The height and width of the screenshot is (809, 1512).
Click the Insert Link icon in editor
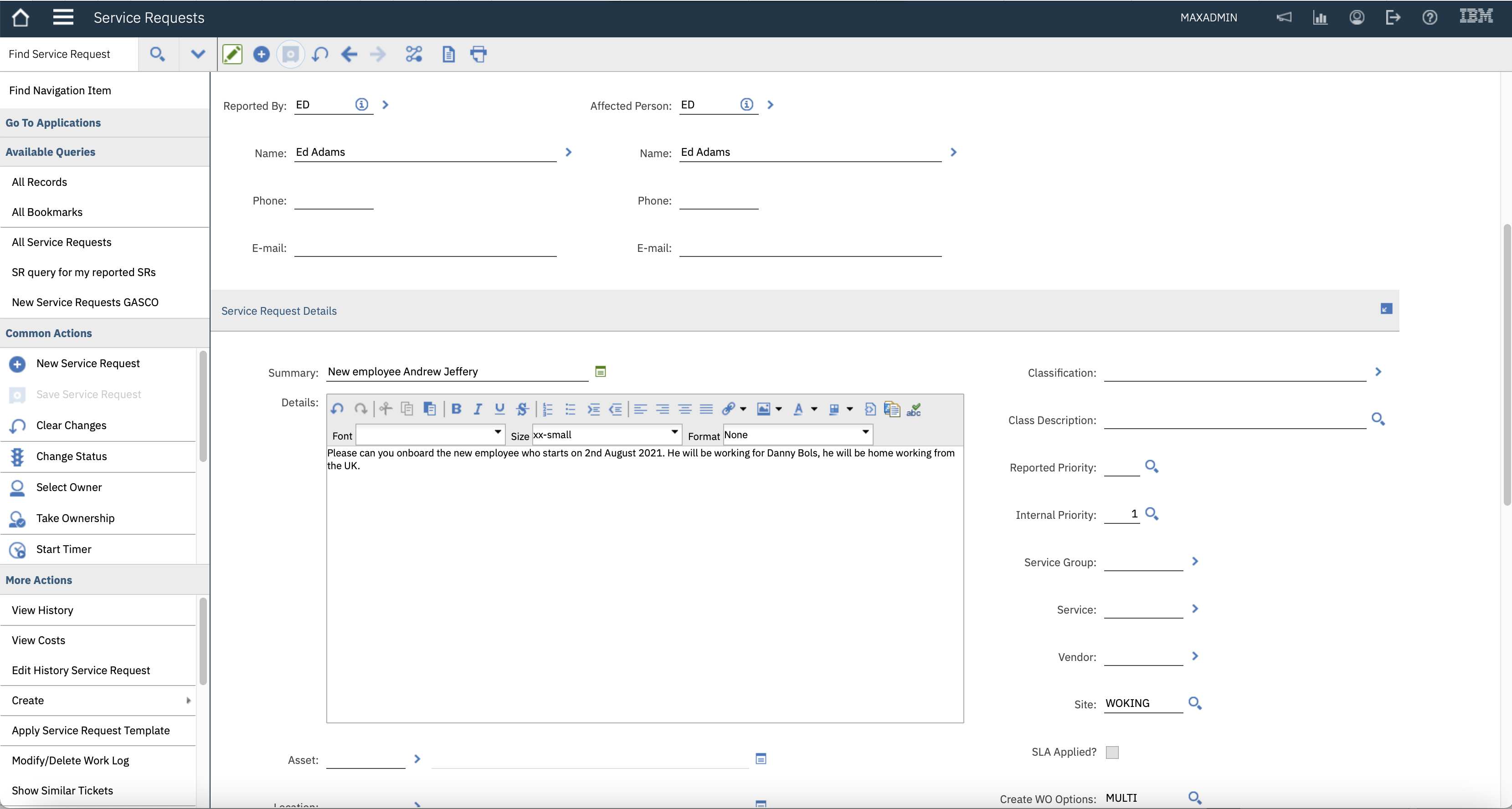728,409
